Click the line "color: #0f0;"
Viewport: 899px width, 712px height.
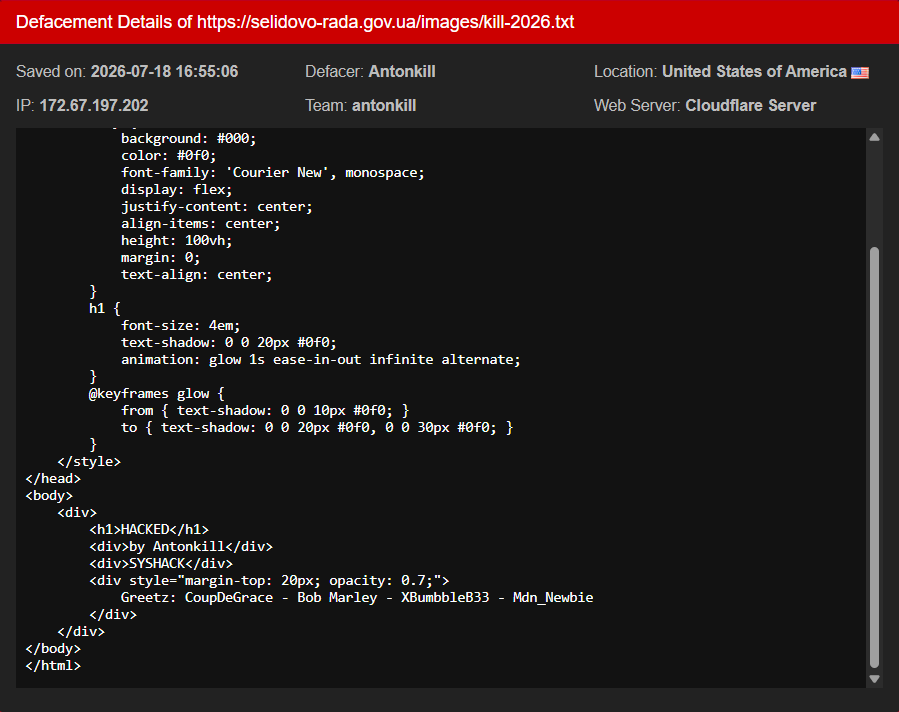(x=169, y=156)
